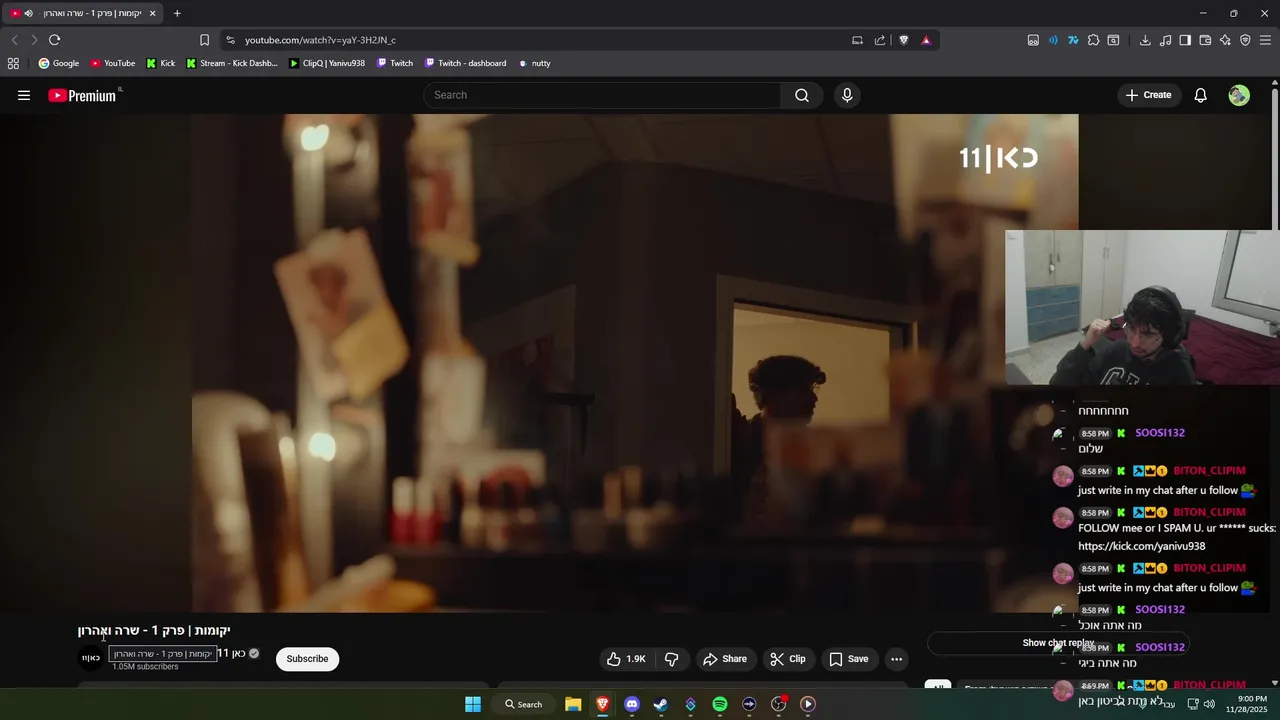The width and height of the screenshot is (1280, 720).
Task: Open Stream - Kick Dashboard bookmark
Action: point(232,63)
